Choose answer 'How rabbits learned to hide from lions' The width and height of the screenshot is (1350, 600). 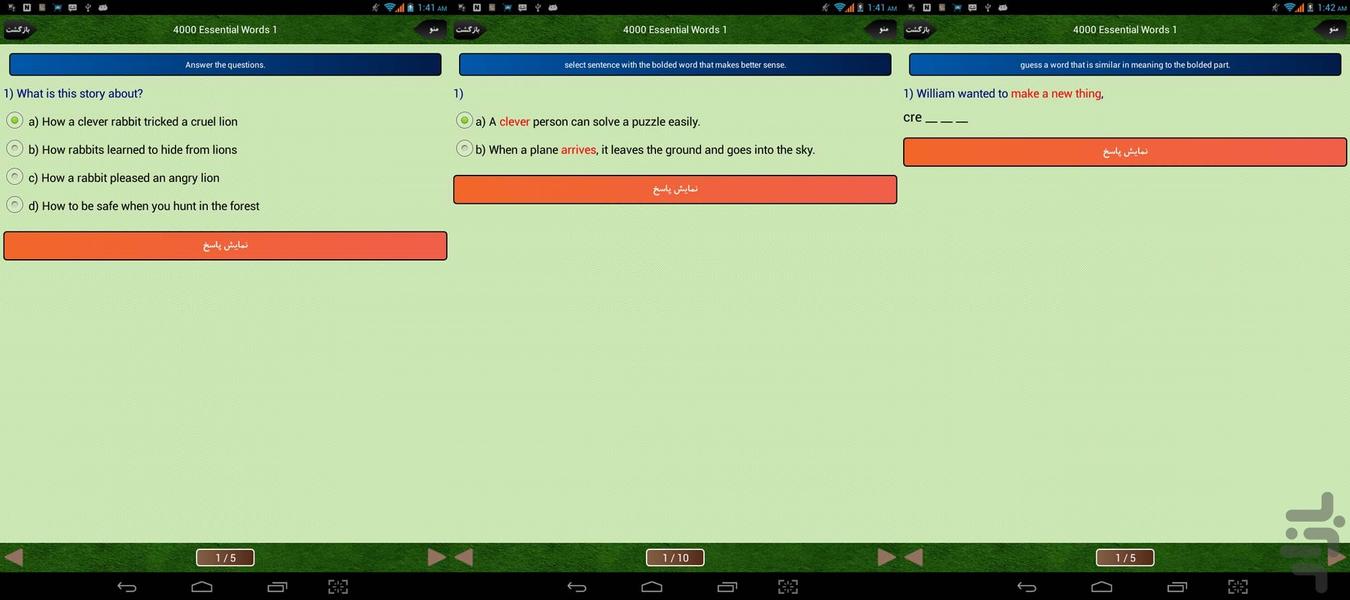point(15,149)
